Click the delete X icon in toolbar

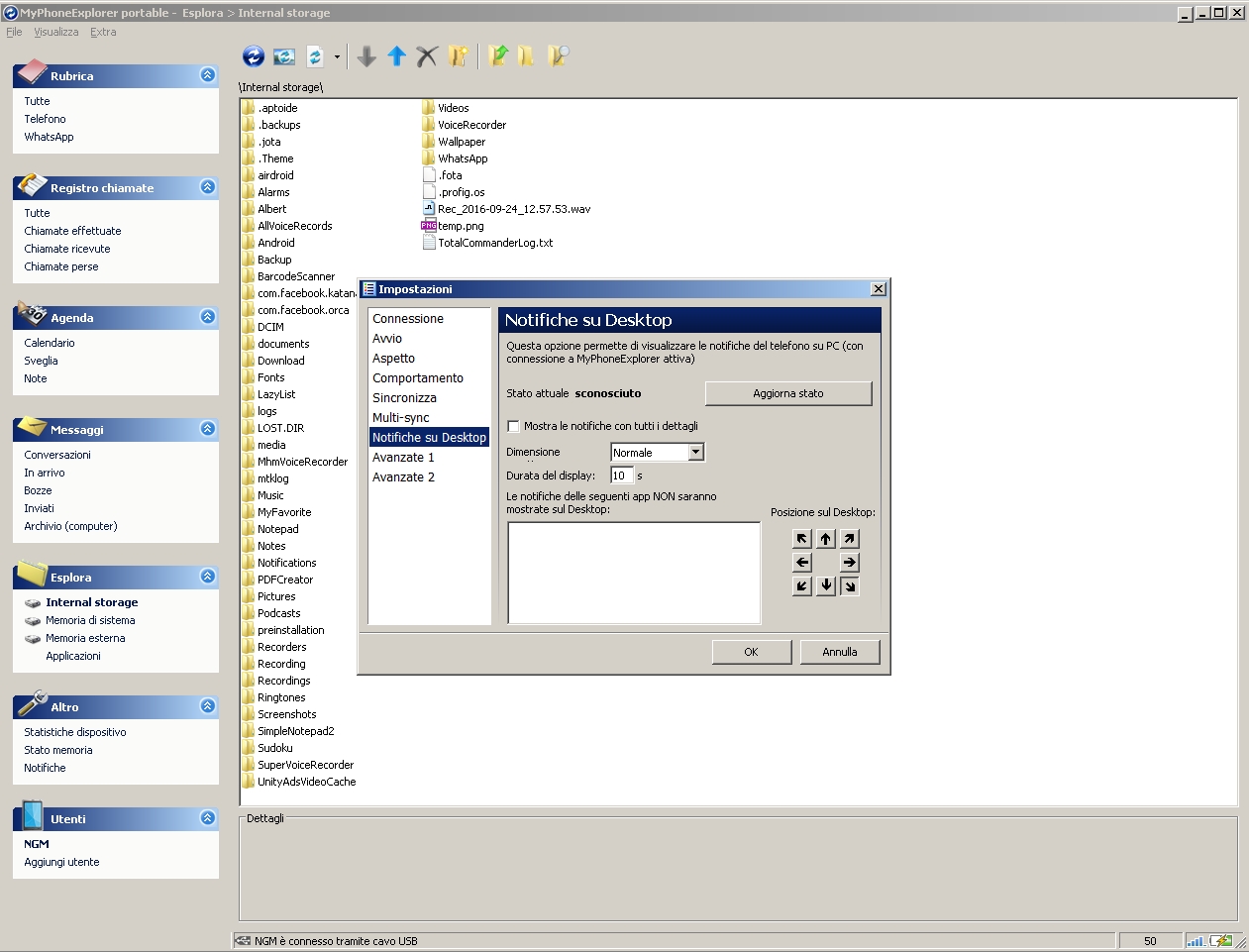pyautogui.click(x=427, y=56)
